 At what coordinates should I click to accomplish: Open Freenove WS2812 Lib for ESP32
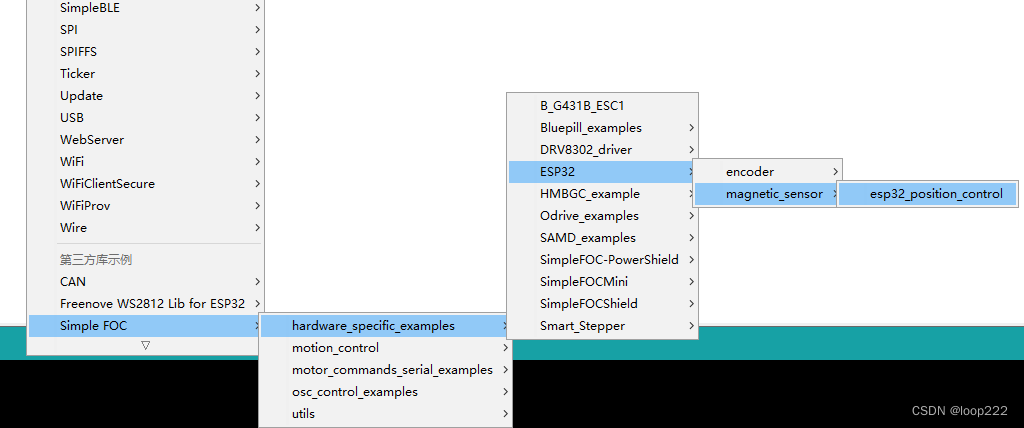tap(145, 304)
